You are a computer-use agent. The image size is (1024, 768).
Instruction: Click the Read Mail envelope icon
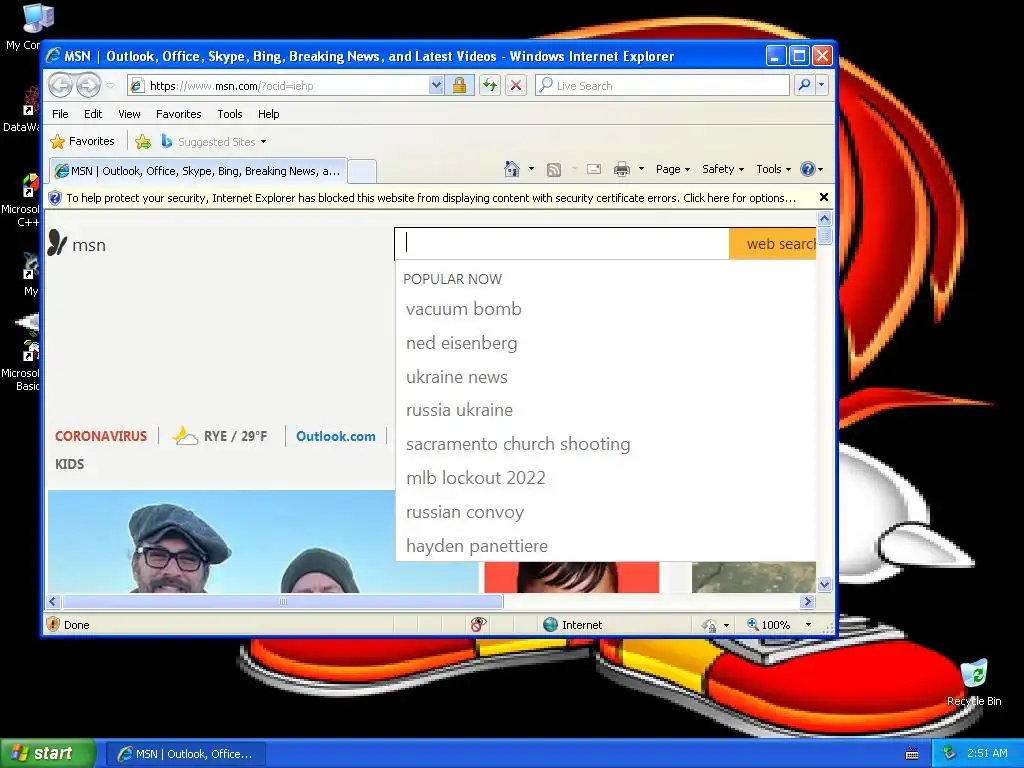[x=594, y=169]
